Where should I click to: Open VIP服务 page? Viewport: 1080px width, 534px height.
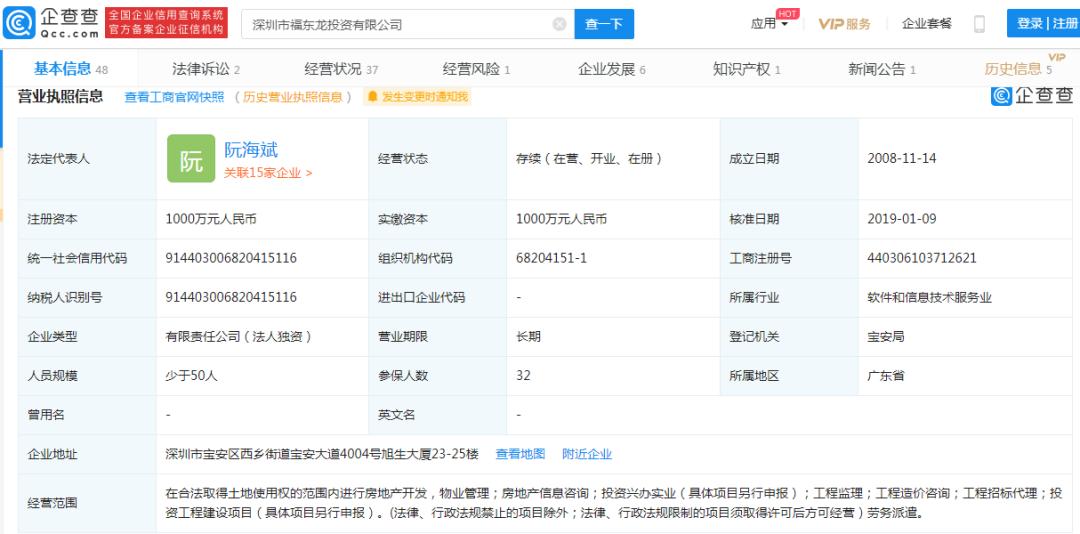(844, 24)
